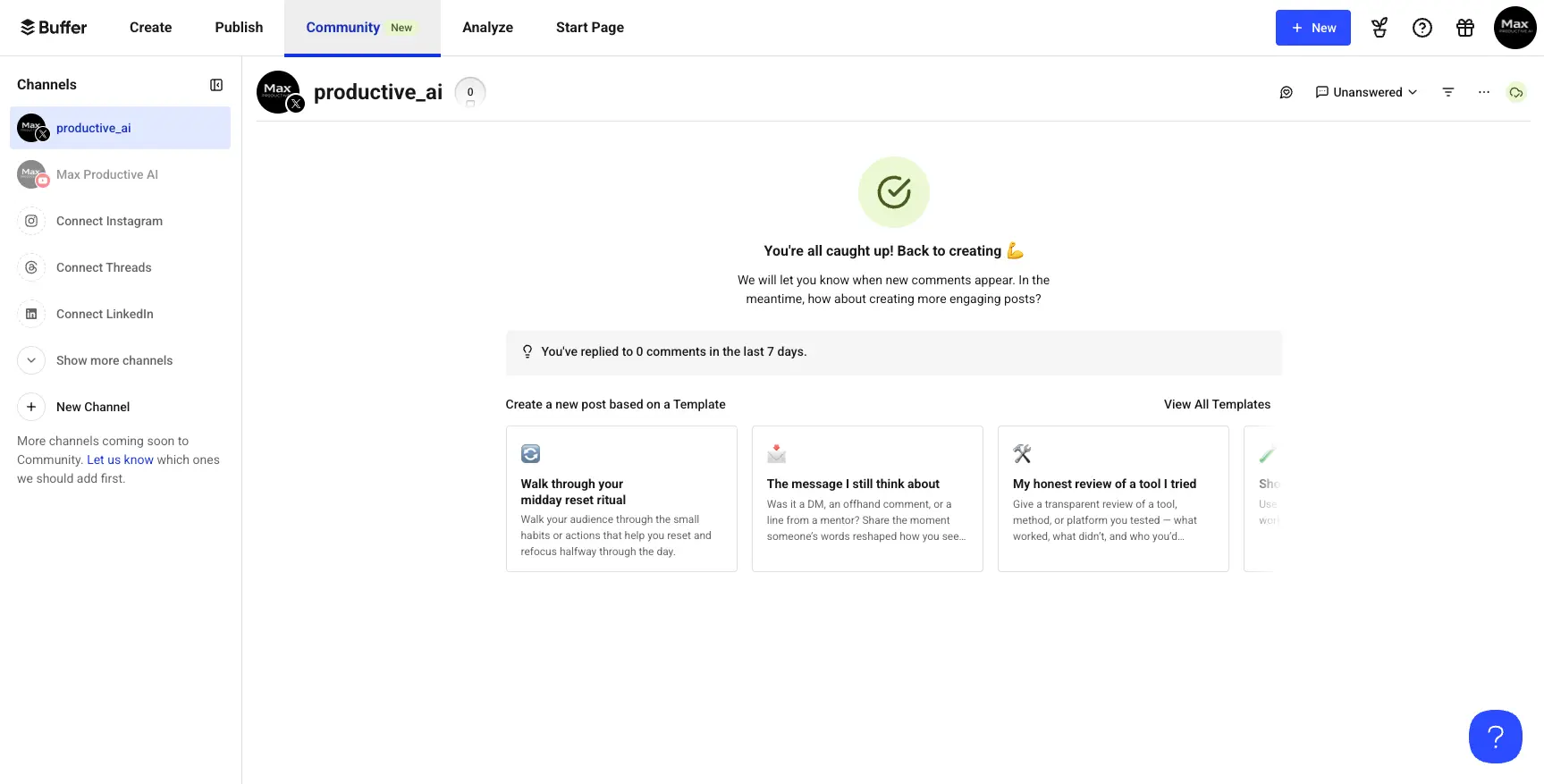Open the Create tab
The width and height of the screenshot is (1544, 784).
[x=150, y=28]
